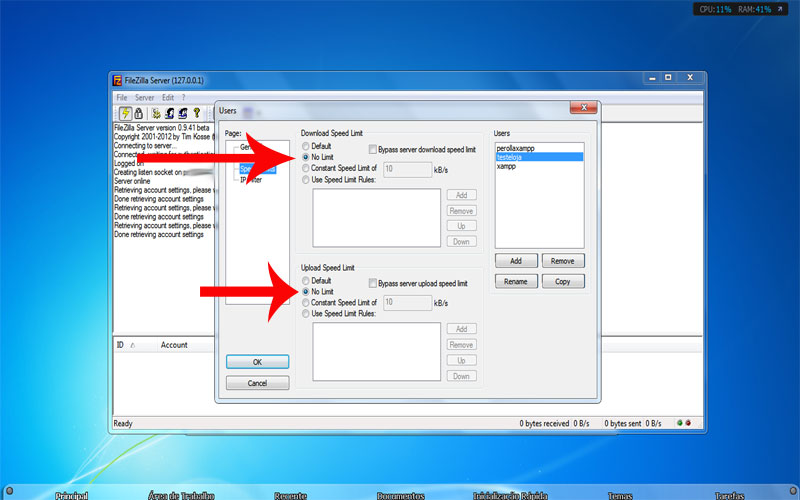Click Remove beside the download rules list
This screenshot has height=500, width=800.
click(x=462, y=211)
